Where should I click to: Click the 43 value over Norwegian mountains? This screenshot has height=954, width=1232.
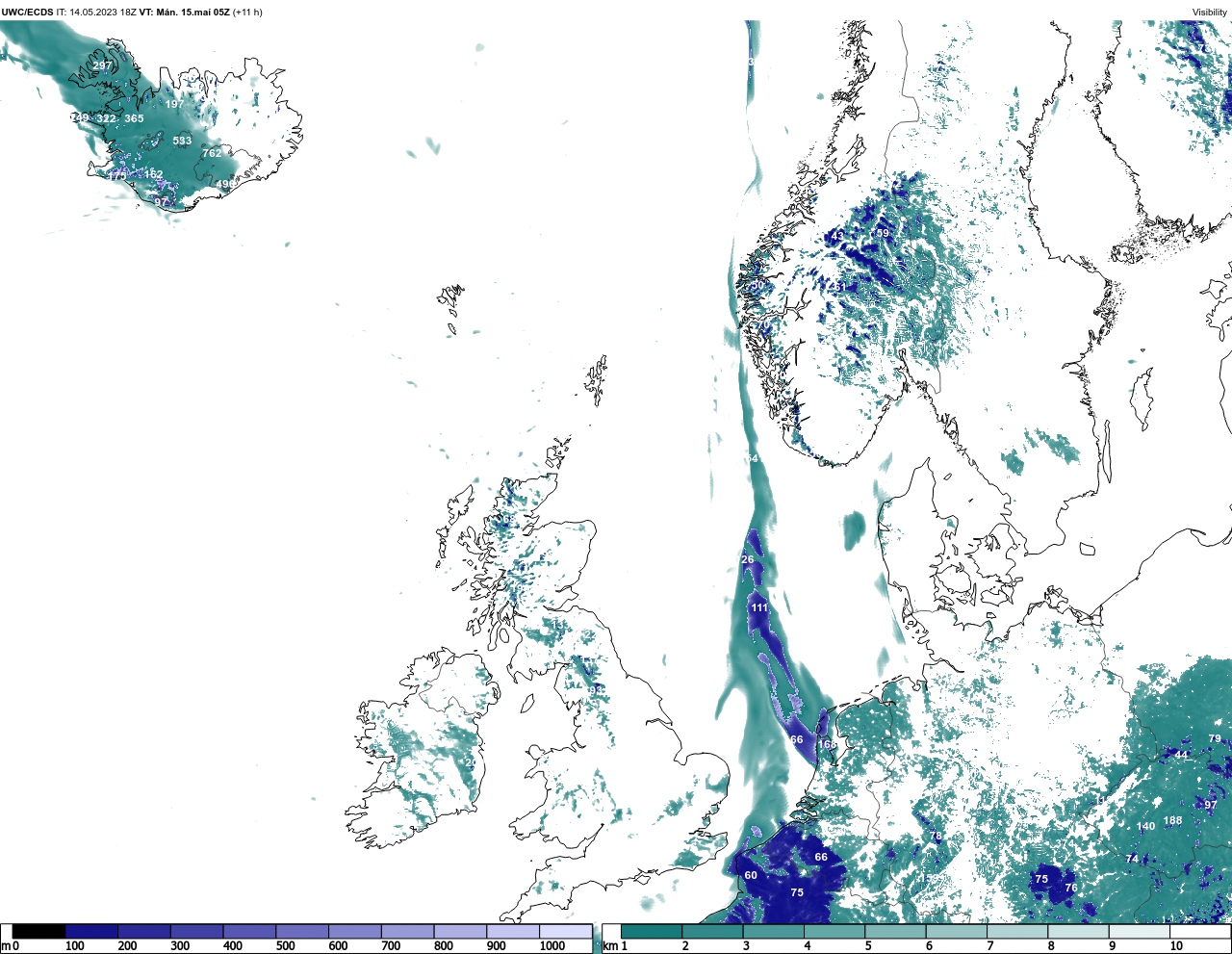coord(837,235)
